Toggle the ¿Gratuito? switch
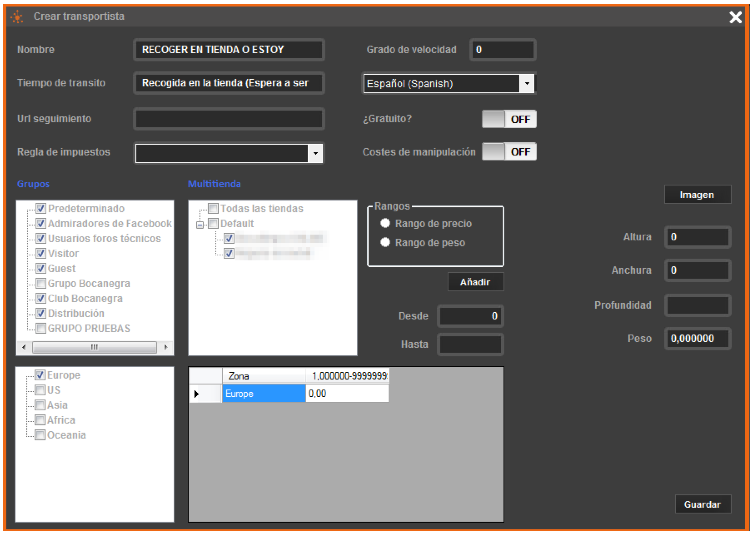The width and height of the screenshot is (754, 536). tap(509, 119)
